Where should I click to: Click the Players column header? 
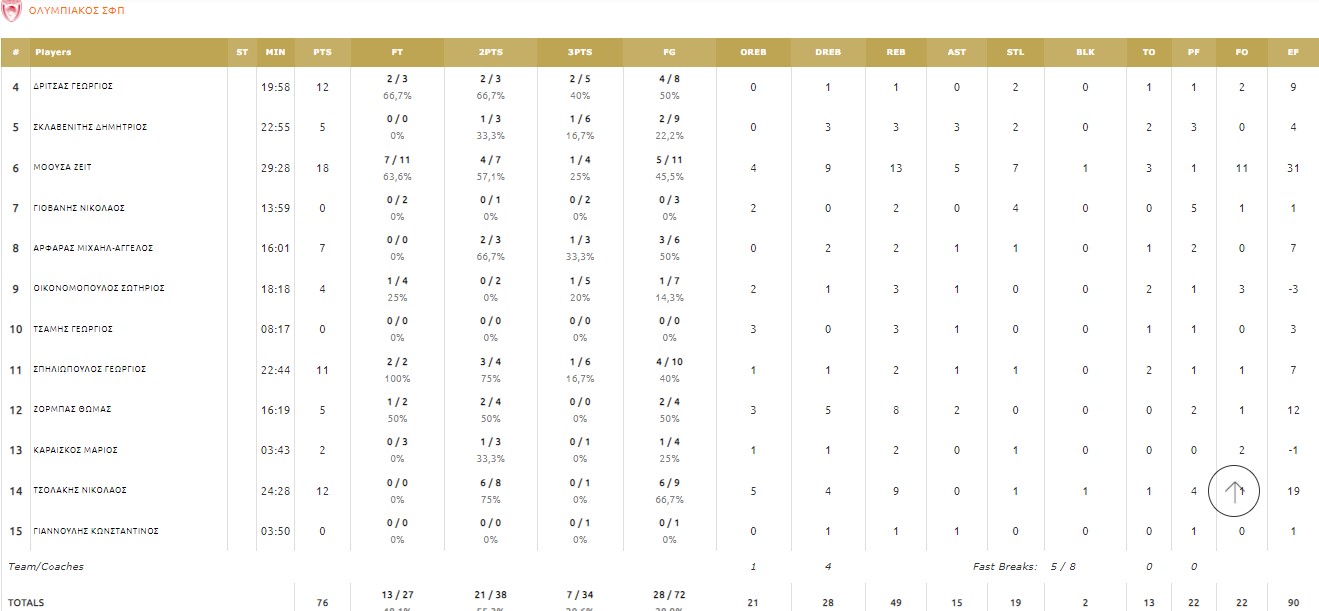click(x=53, y=52)
